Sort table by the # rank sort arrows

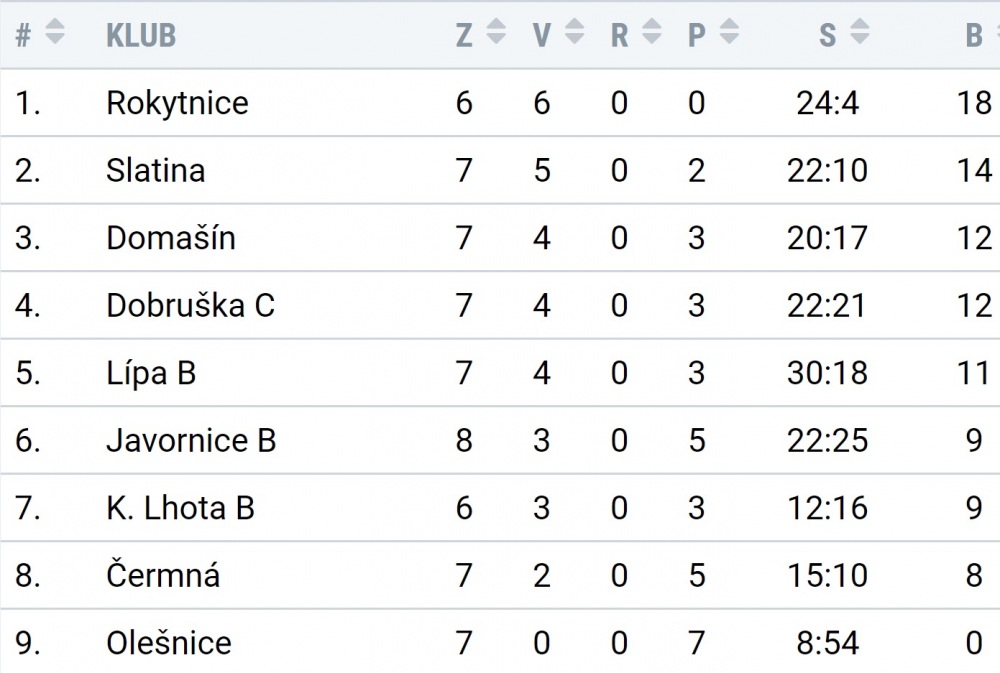55,31
